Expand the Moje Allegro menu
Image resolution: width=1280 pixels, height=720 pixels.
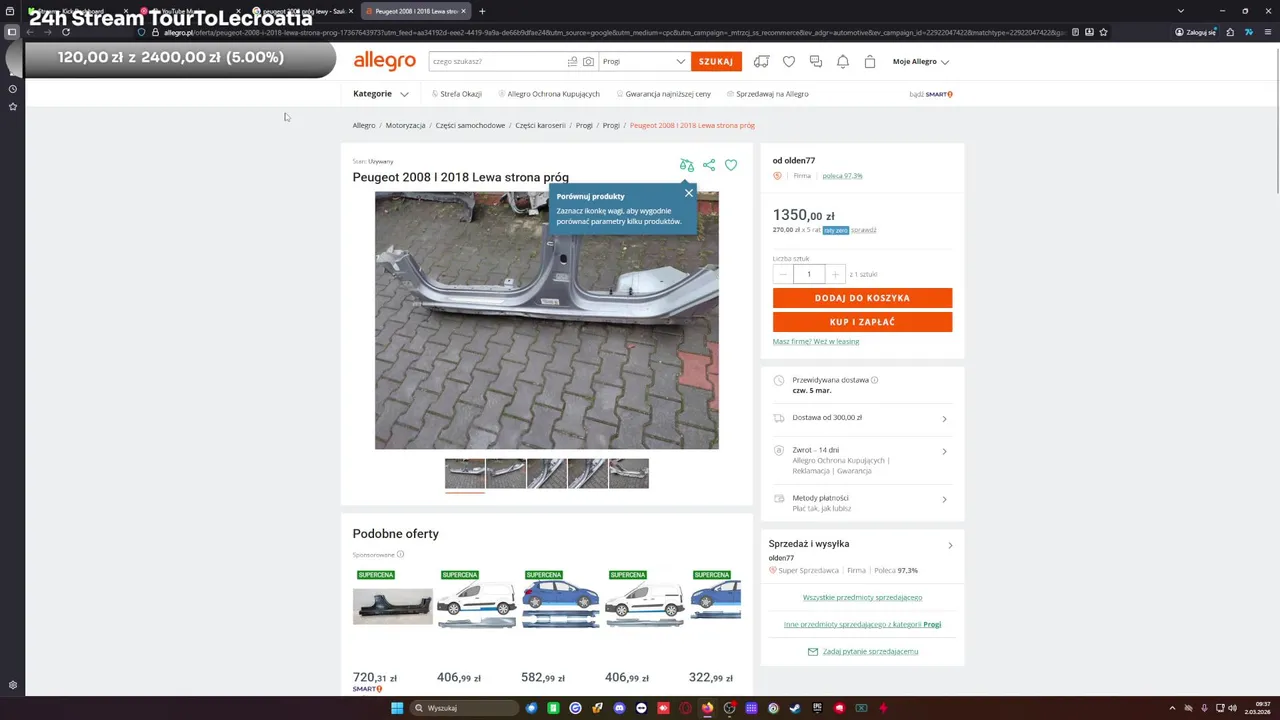coord(921,61)
